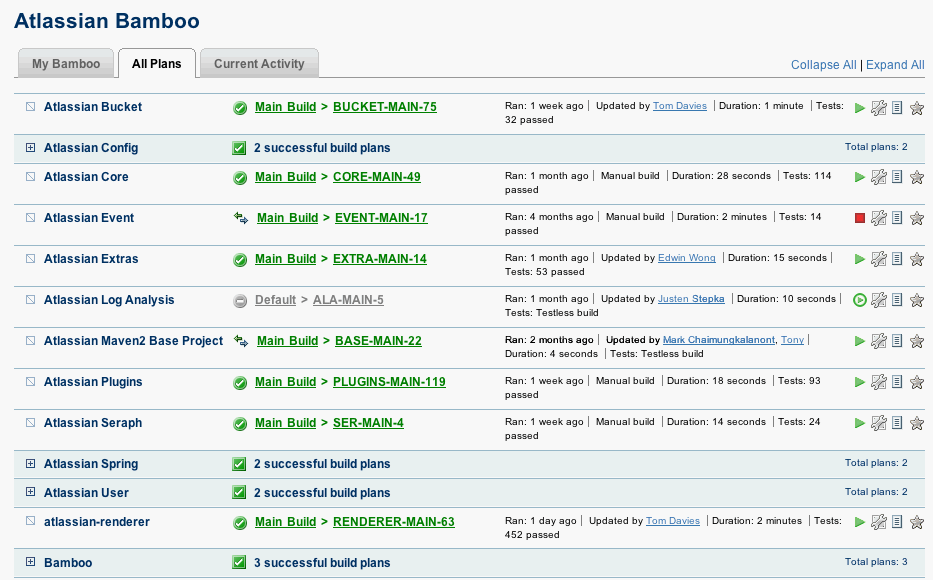Viewport: 933px width, 580px height.
Task: Open build ALA-MAIN-5
Action: [348, 300]
